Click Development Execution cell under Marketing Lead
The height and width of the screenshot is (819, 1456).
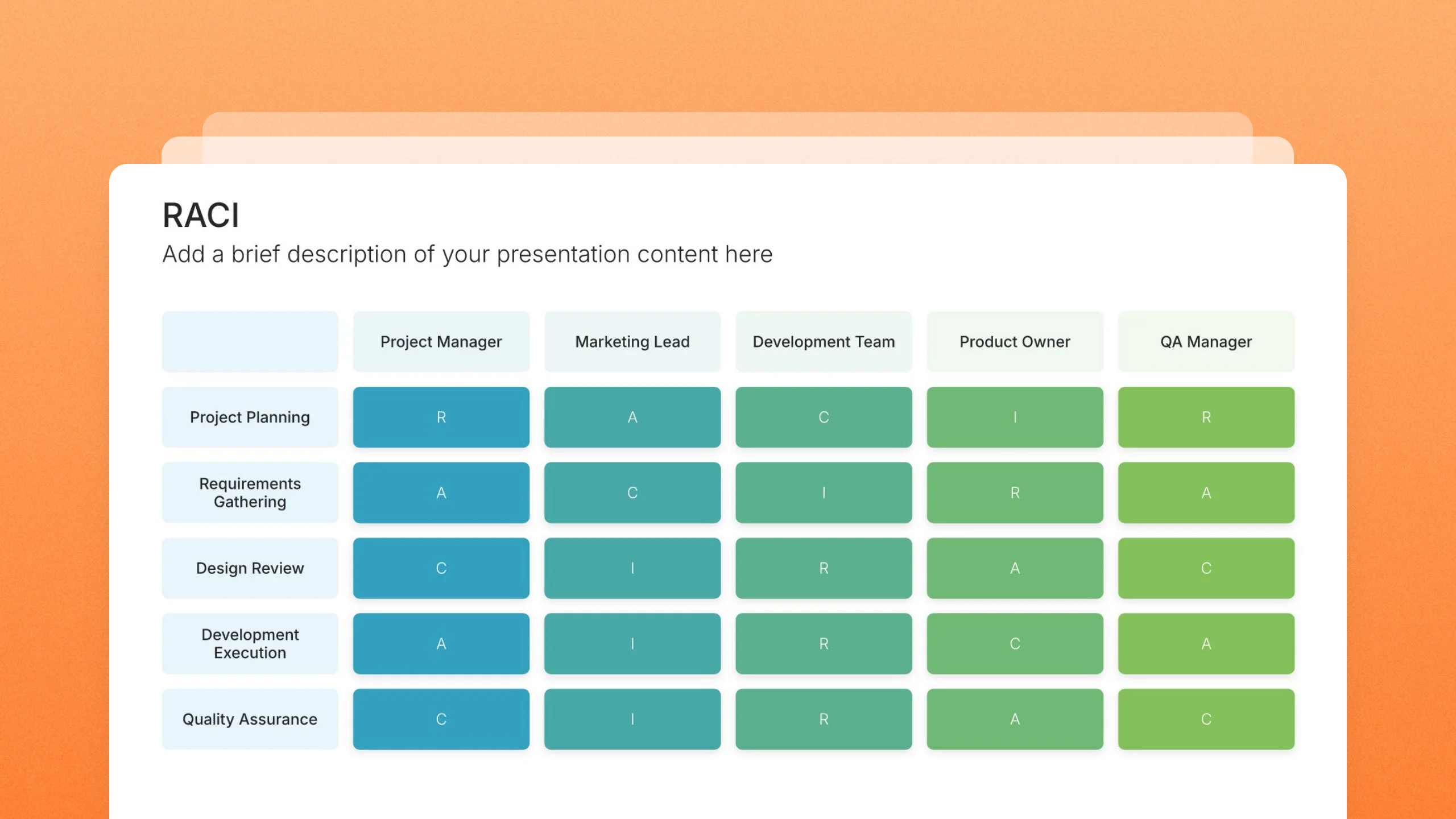632,643
